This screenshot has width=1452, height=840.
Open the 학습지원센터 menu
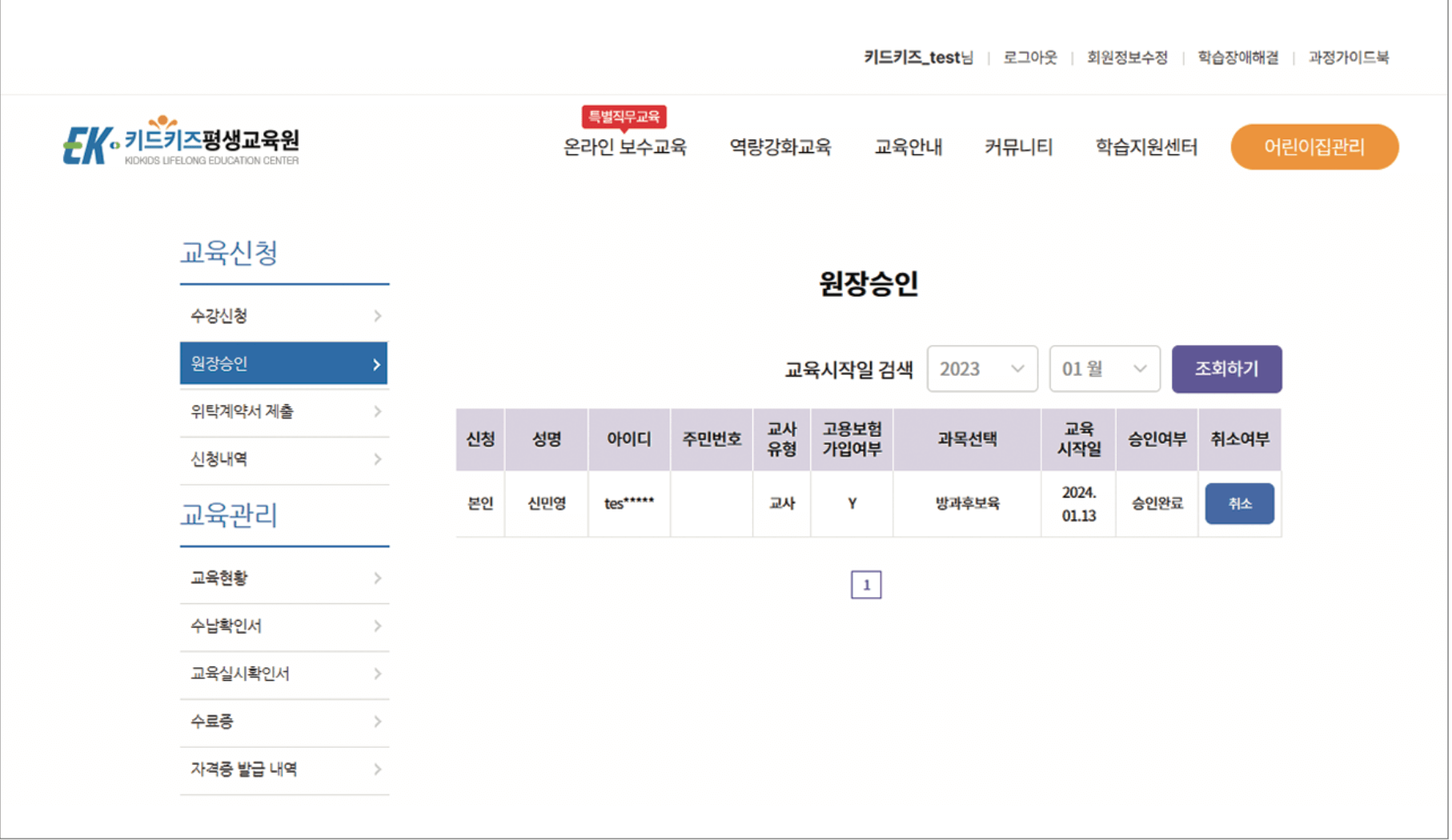[1146, 147]
